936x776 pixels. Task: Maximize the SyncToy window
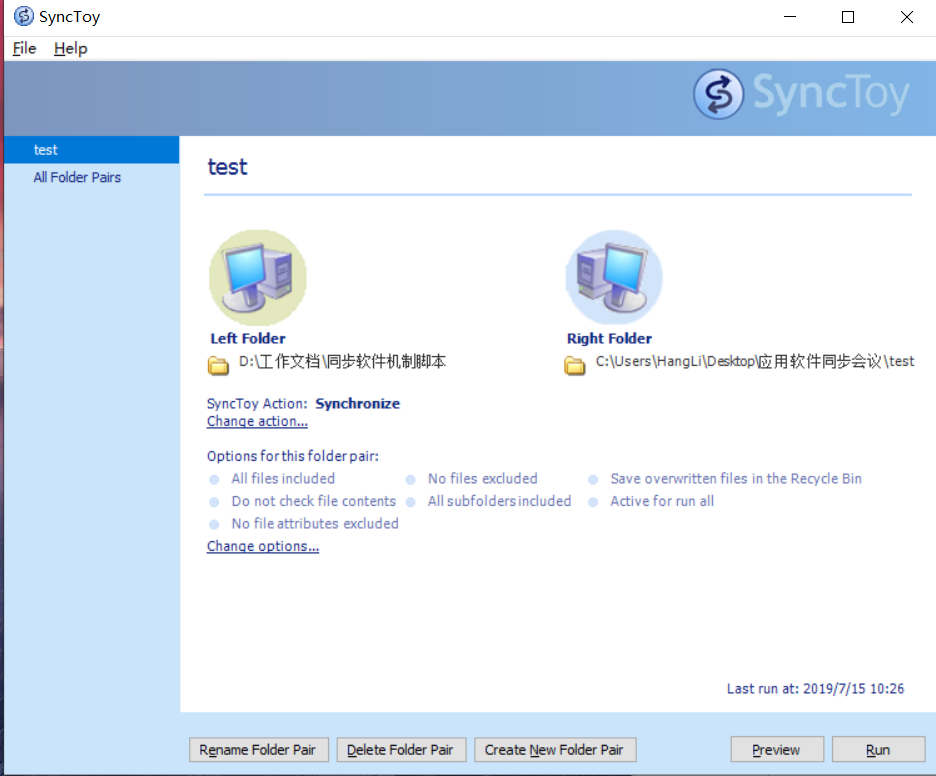coord(848,17)
